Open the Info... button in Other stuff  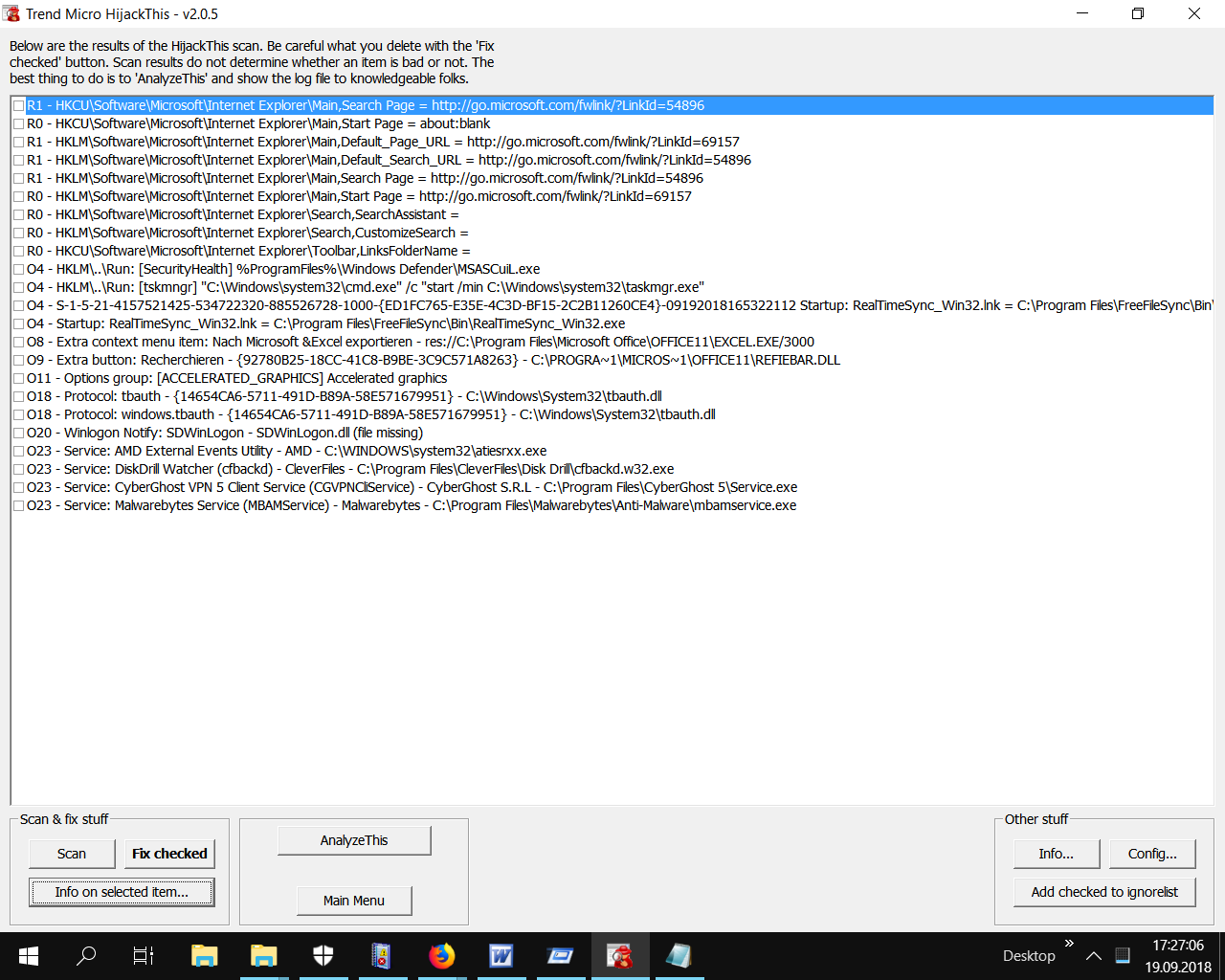[1057, 854]
